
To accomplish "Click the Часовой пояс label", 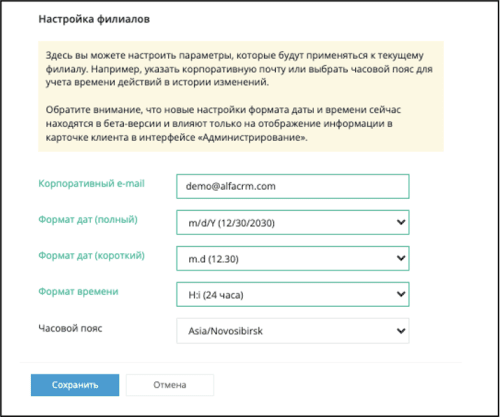I will [x=70, y=328].
